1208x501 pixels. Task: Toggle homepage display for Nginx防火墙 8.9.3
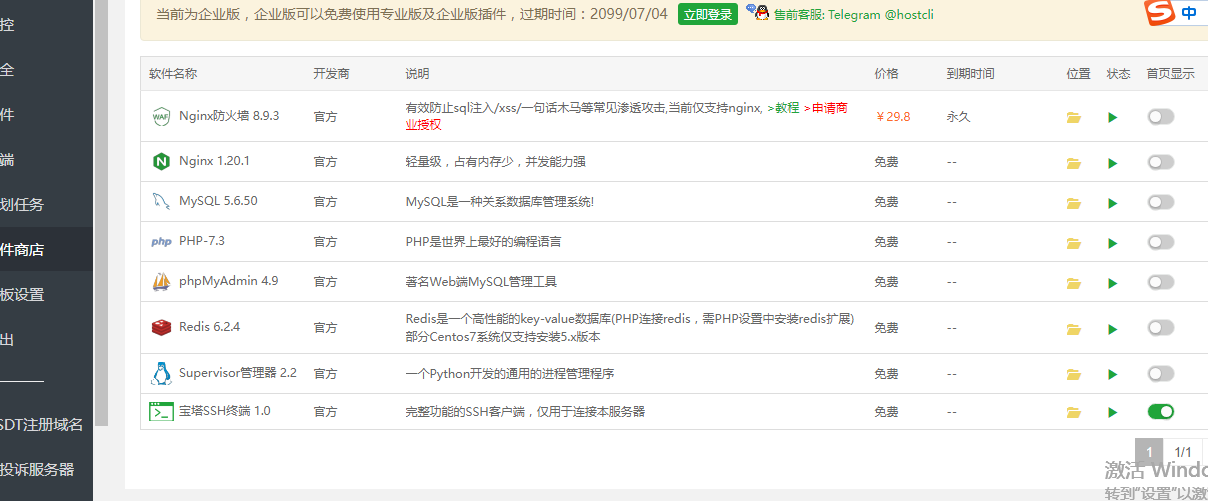1160,117
